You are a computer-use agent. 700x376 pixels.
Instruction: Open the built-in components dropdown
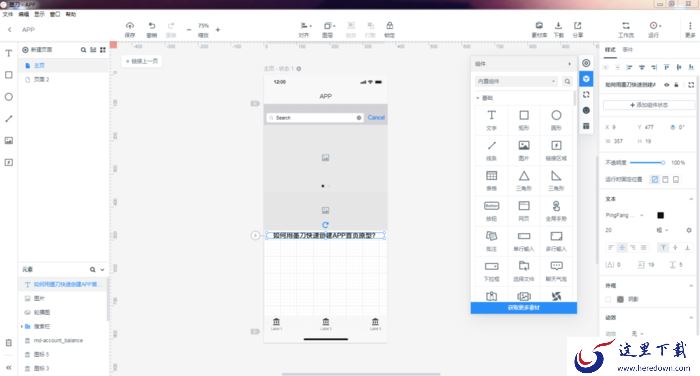point(516,81)
